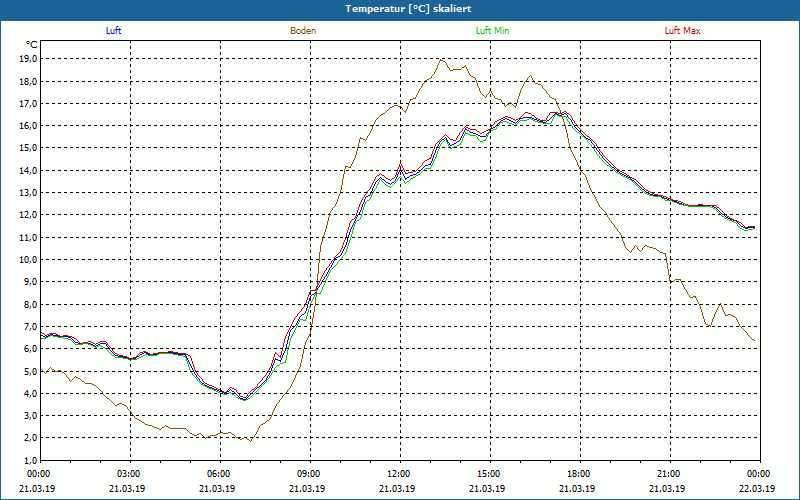Click the 19,0 y-axis value
800x500 pixels.
tap(29, 59)
